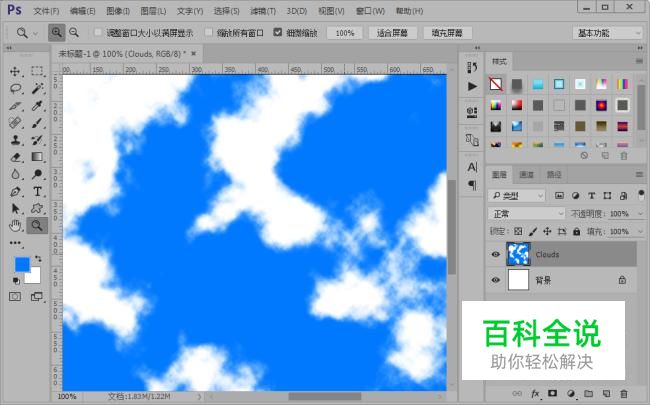Open the 滤镜(T) menu
The image size is (650, 405).
point(263,11)
